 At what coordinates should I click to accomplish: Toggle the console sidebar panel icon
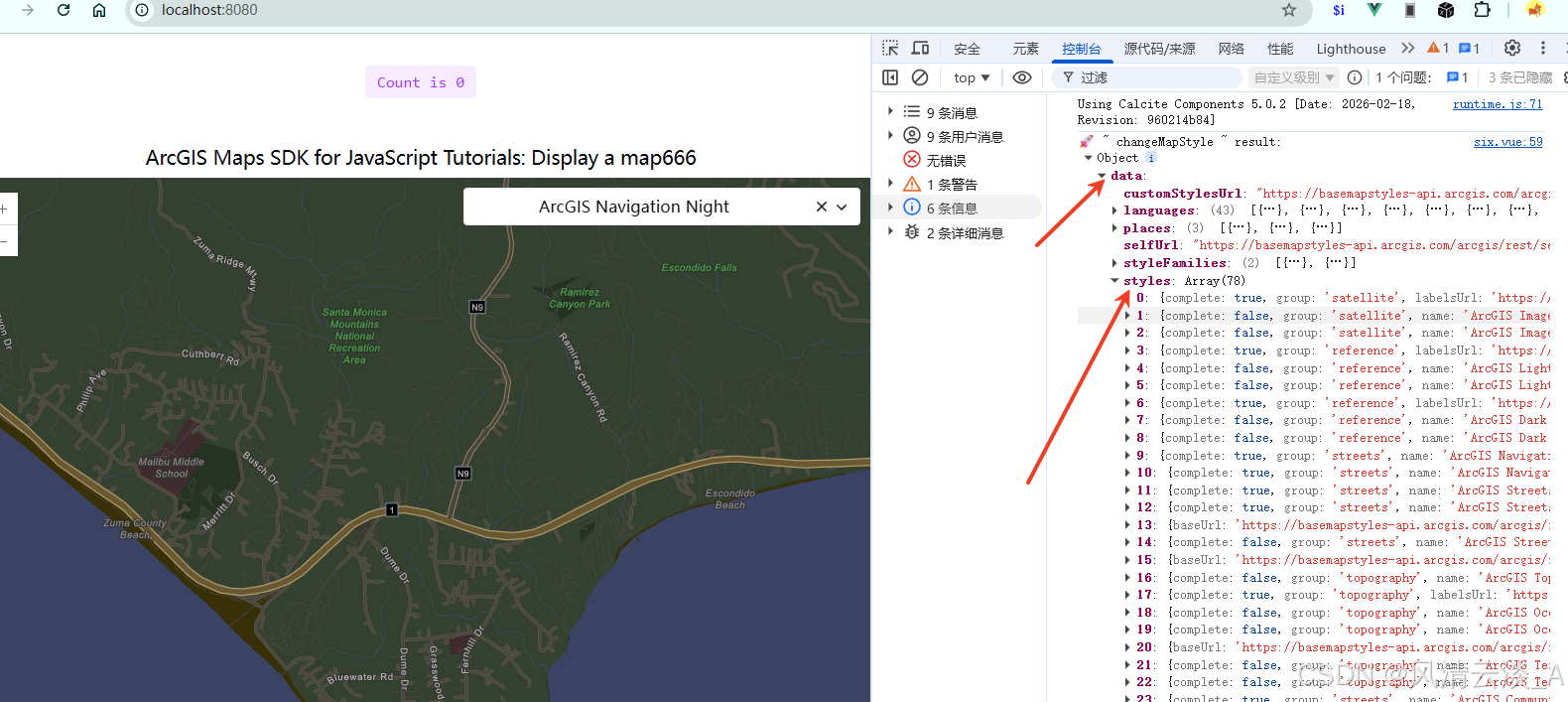tap(890, 77)
